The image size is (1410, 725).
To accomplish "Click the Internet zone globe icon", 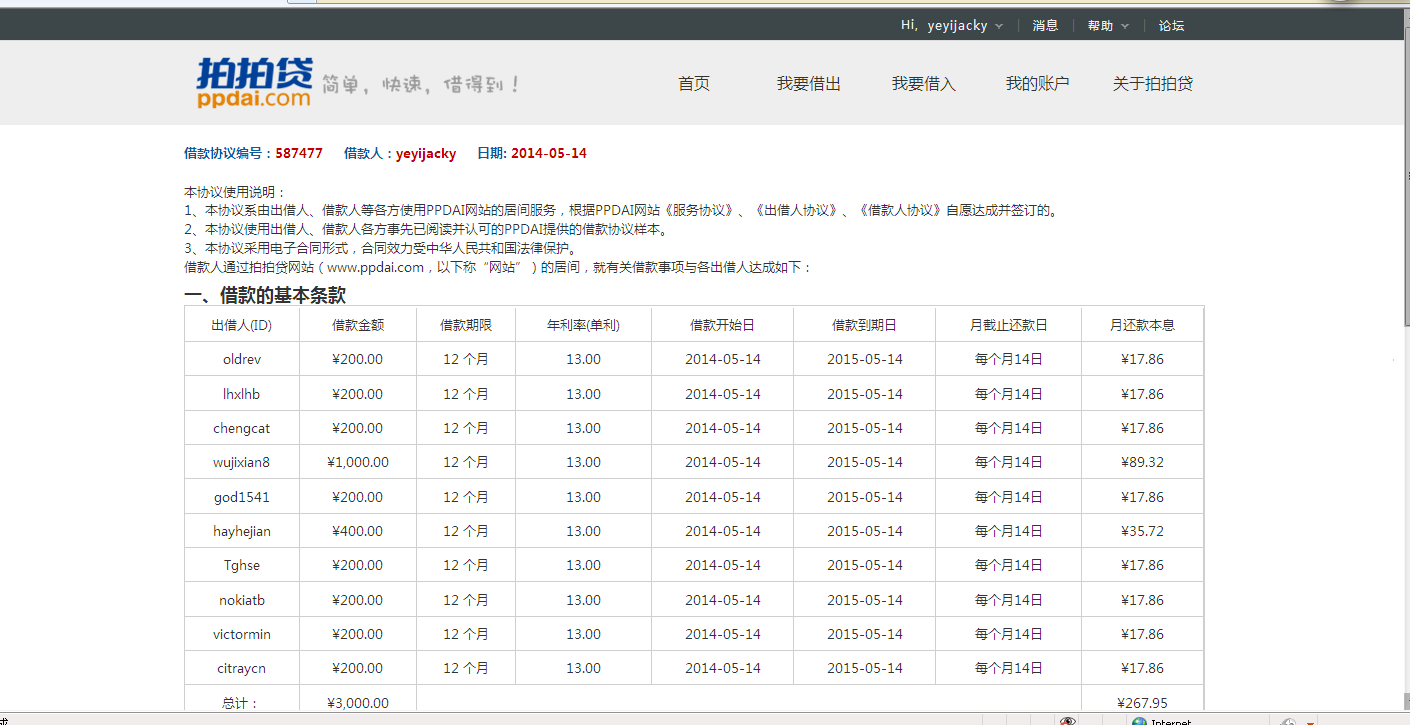I will click(1138, 721).
